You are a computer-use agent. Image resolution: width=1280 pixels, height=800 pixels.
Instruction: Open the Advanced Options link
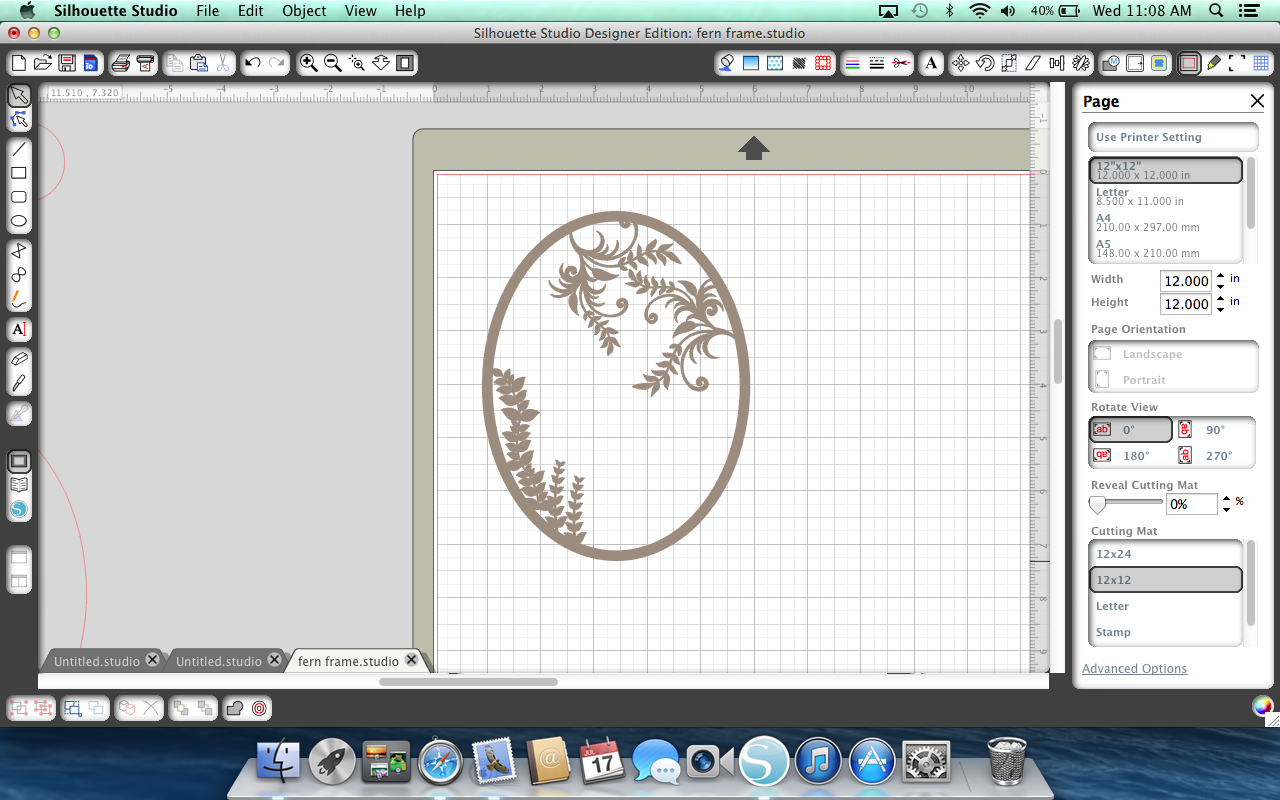point(1134,669)
